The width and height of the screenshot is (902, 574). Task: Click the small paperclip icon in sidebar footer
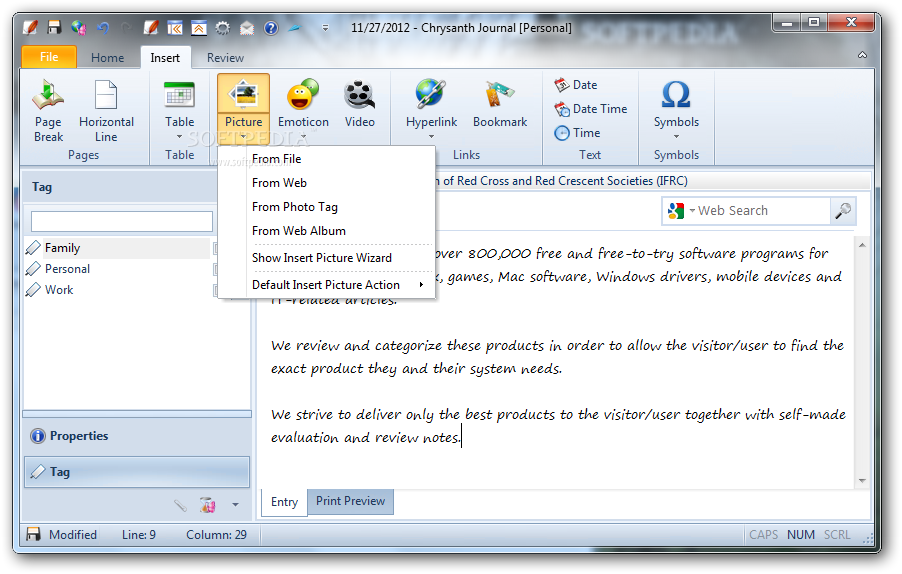(181, 505)
